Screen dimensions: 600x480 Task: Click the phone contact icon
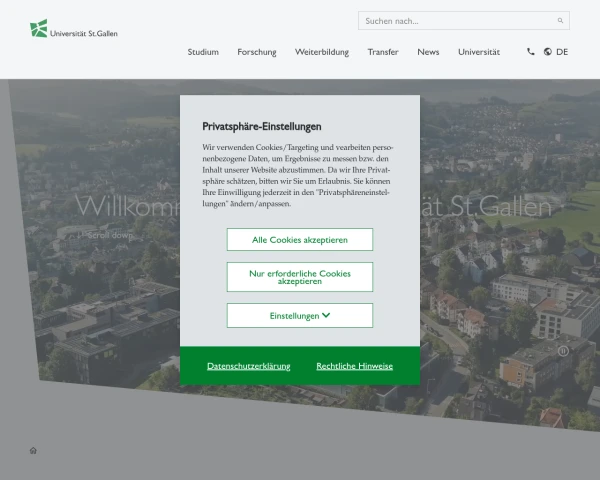[x=530, y=52]
